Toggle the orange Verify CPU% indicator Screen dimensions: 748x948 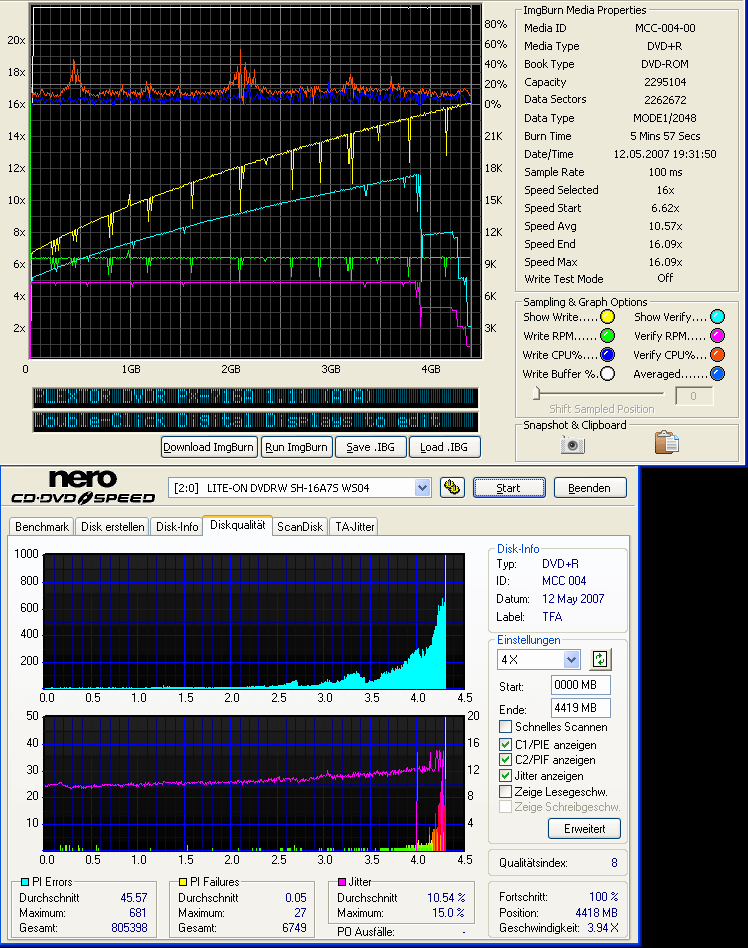pyautogui.click(x=717, y=355)
